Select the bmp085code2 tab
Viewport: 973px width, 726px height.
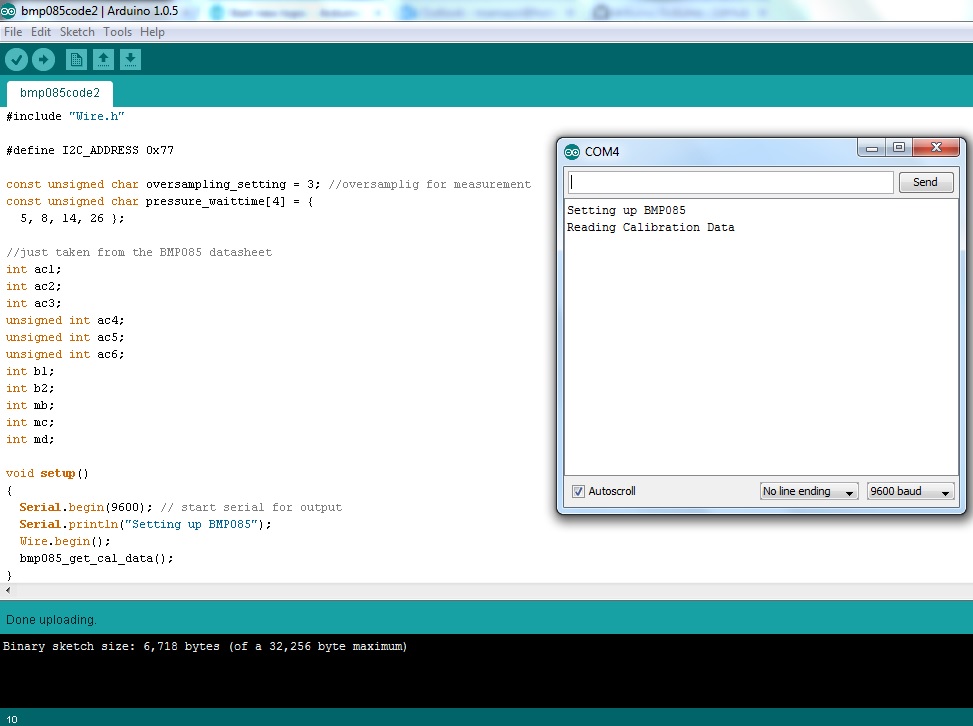[60, 93]
